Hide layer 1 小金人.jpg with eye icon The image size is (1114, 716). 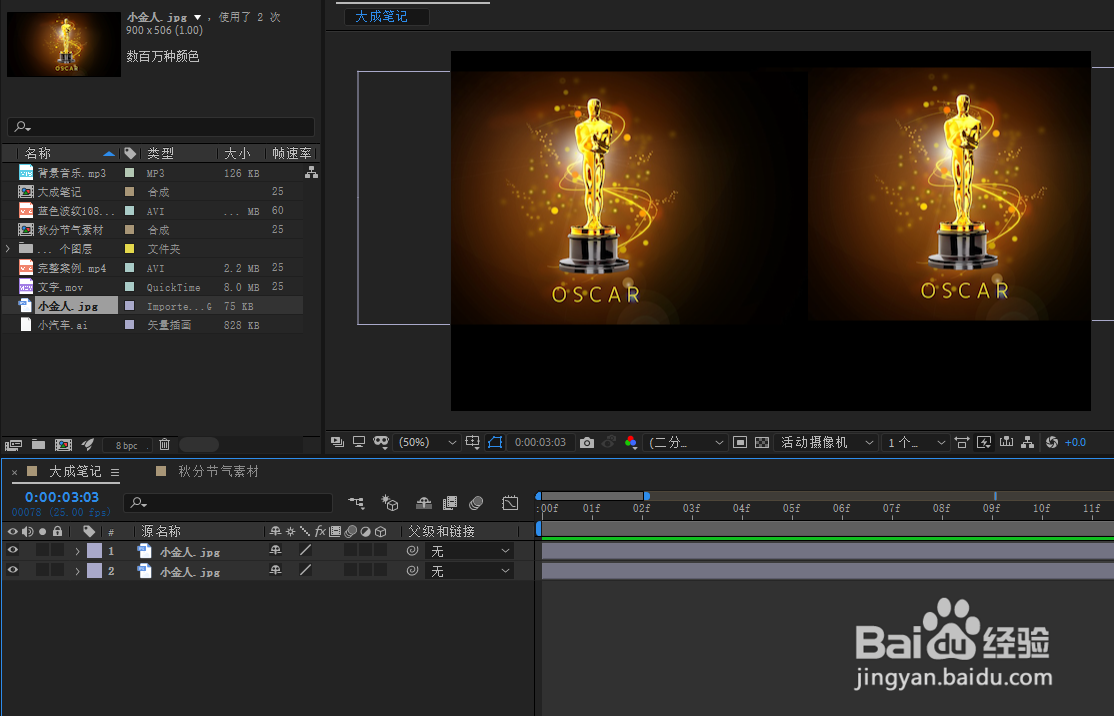(x=13, y=550)
